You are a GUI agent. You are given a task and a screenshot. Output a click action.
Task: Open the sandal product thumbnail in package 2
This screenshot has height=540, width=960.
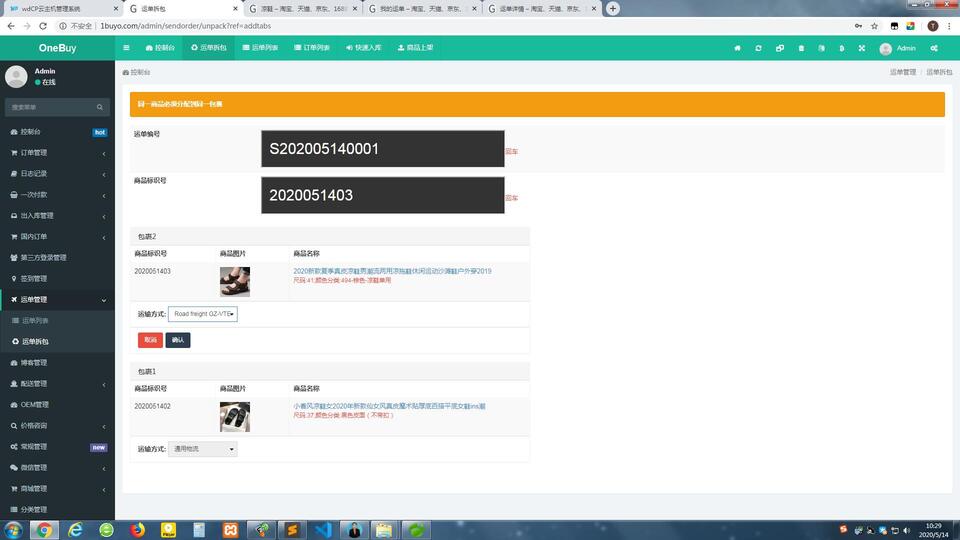click(x=234, y=282)
